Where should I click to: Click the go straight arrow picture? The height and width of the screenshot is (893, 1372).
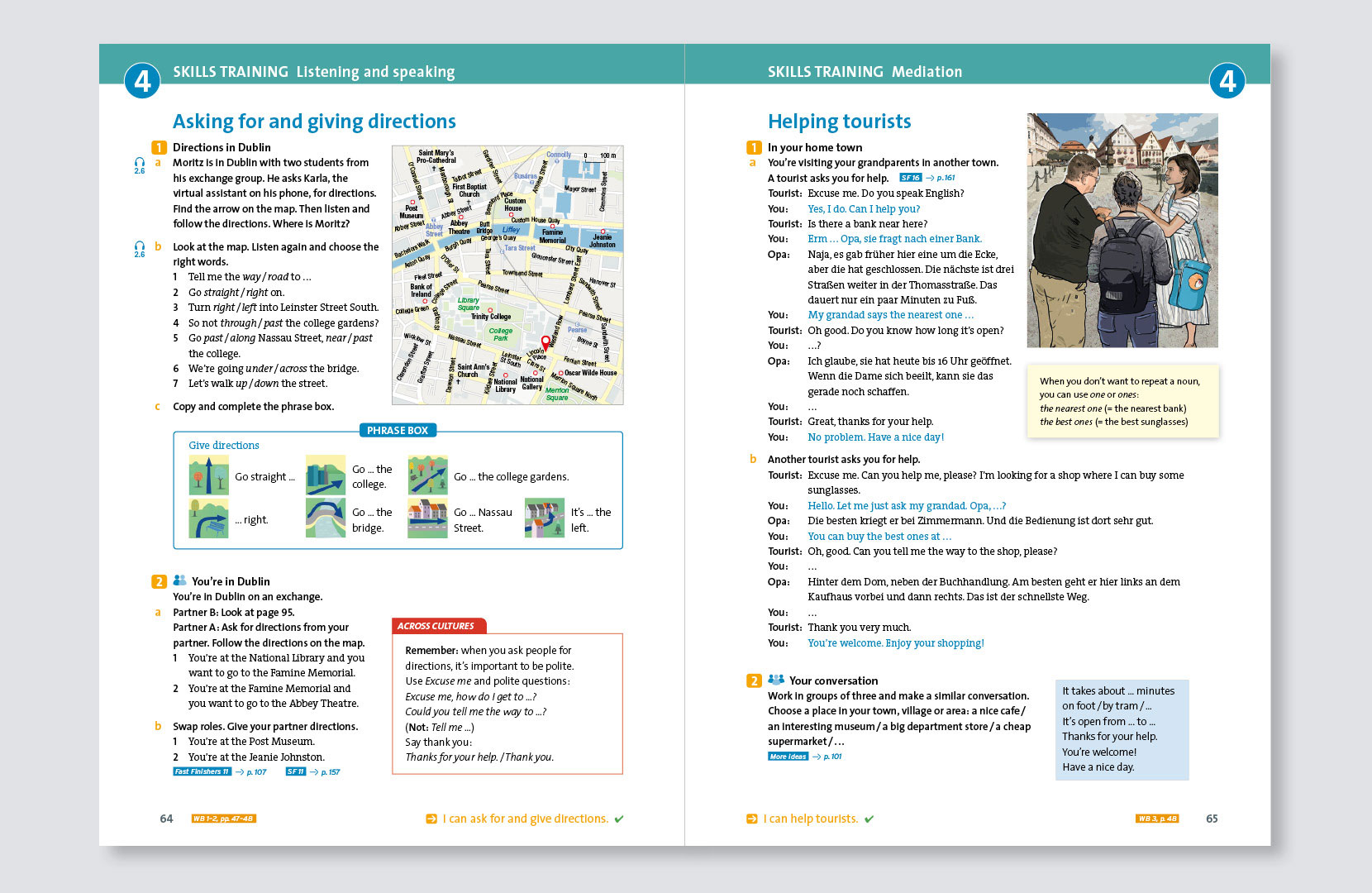coord(208,475)
